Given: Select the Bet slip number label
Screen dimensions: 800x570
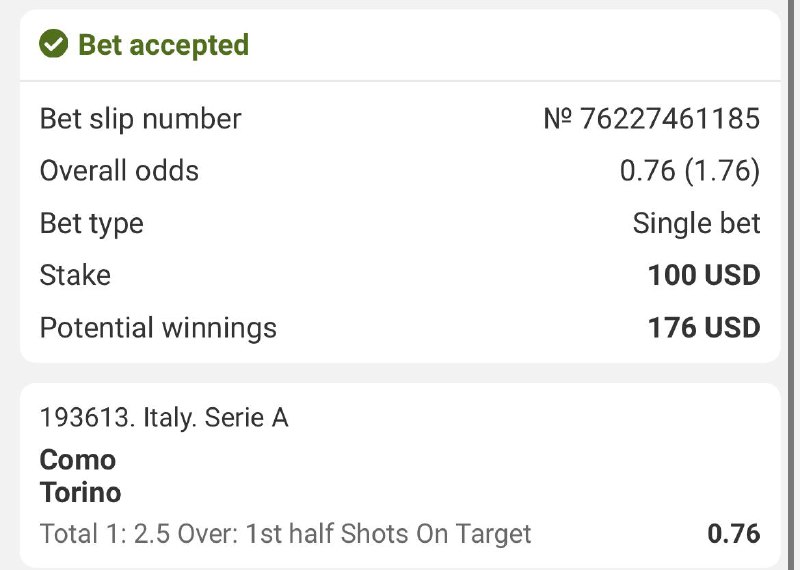Looking at the screenshot, I should [140, 119].
